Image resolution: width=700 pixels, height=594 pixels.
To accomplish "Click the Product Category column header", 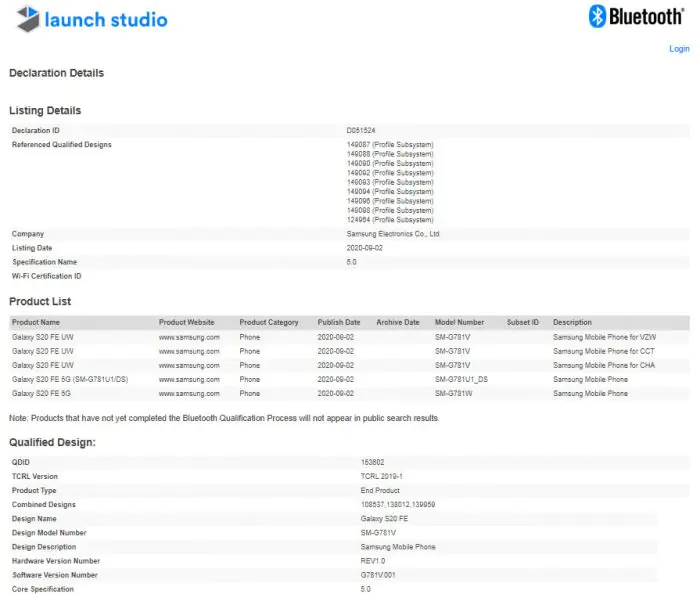I will [x=269, y=322].
